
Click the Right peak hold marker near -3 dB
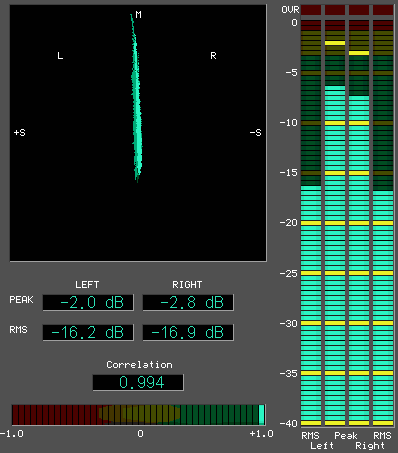point(359,53)
